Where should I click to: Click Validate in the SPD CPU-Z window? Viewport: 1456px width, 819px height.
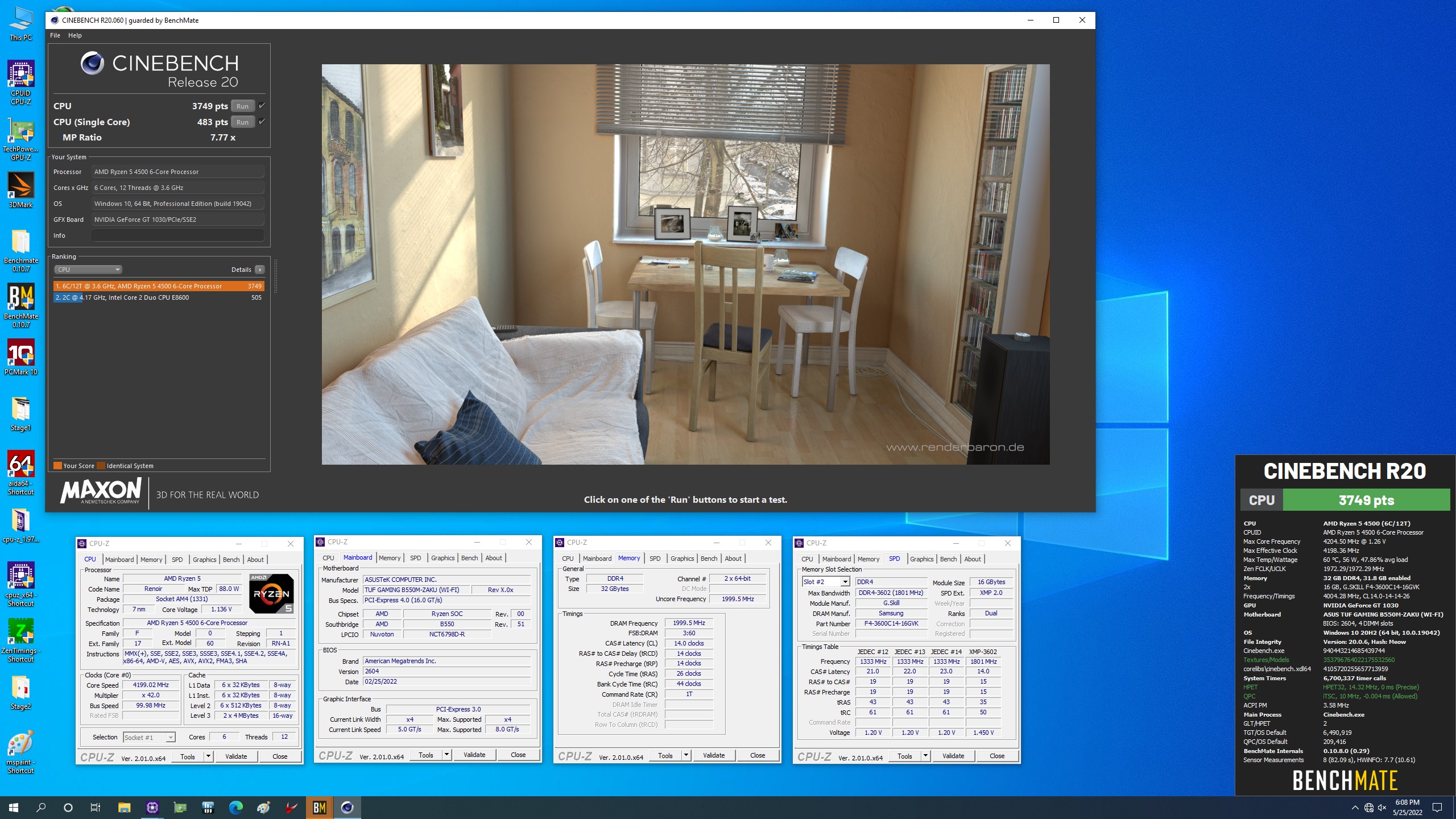tap(953, 756)
